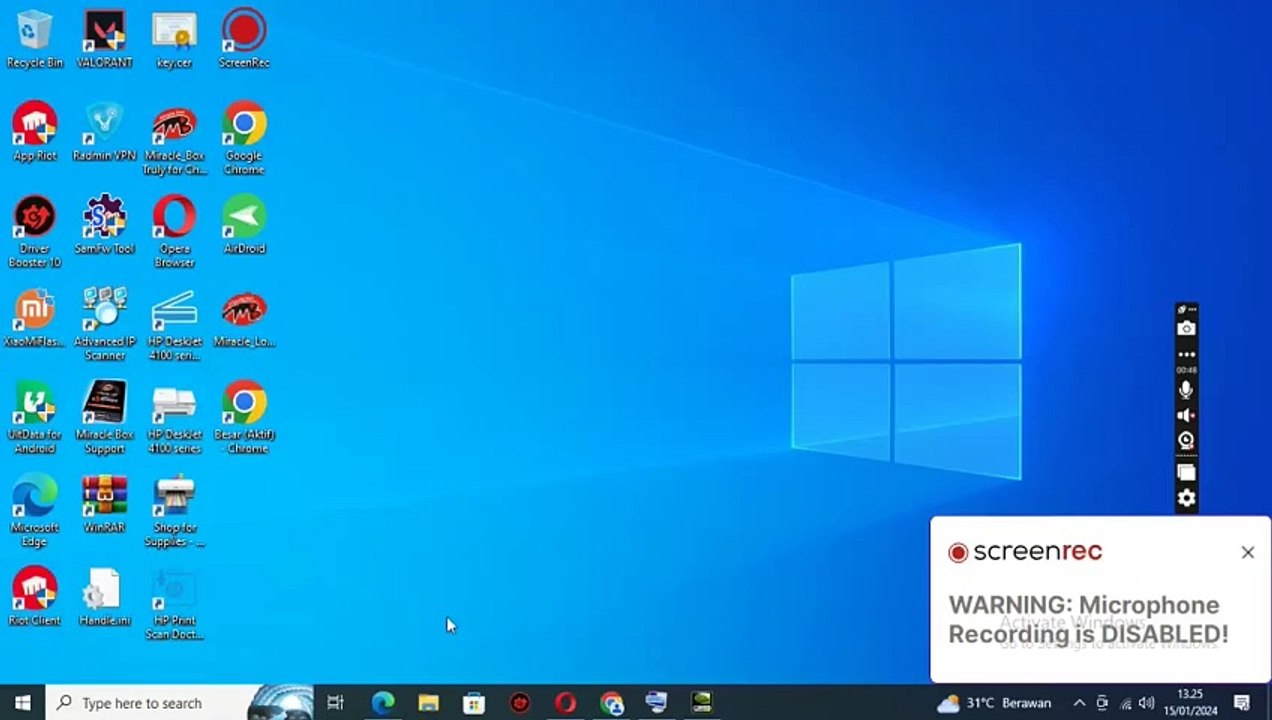
Task: Open the network status tray icon
Action: [x=1125, y=703]
